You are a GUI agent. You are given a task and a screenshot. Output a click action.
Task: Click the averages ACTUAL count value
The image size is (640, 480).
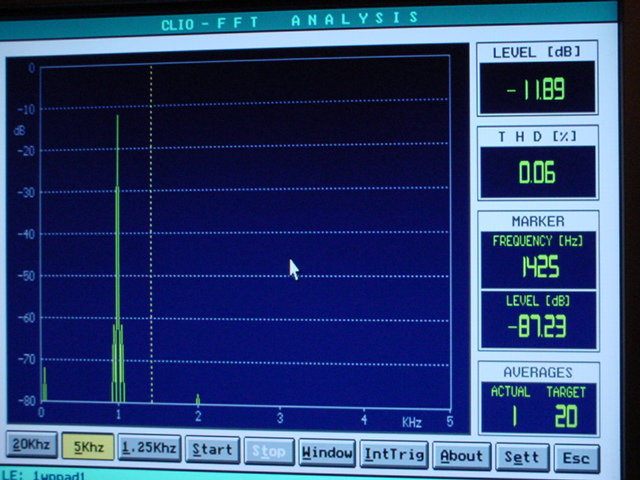point(513,416)
